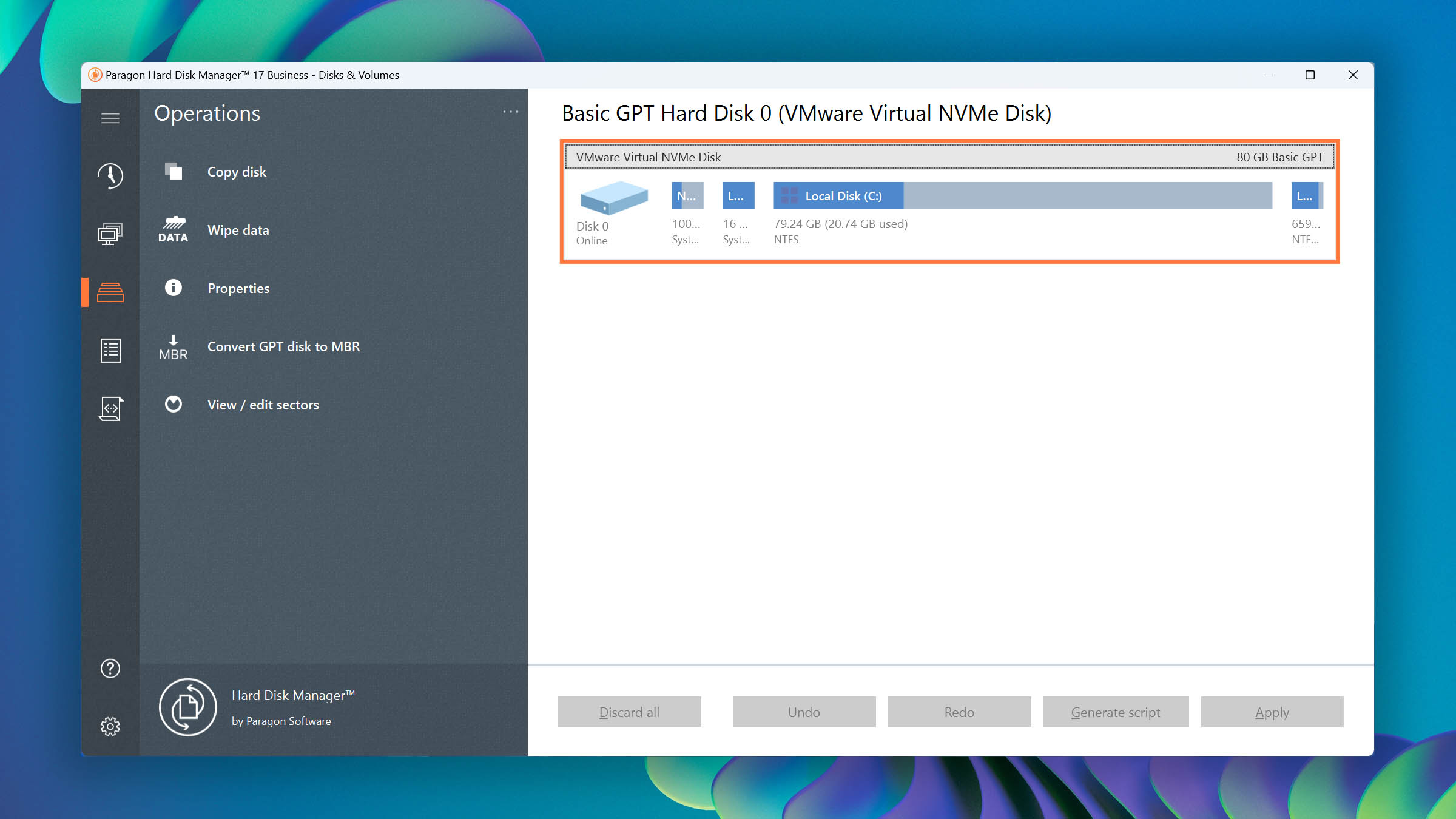Click the 'Disk 0' label
Screen dimensions: 1456x819
(x=592, y=226)
